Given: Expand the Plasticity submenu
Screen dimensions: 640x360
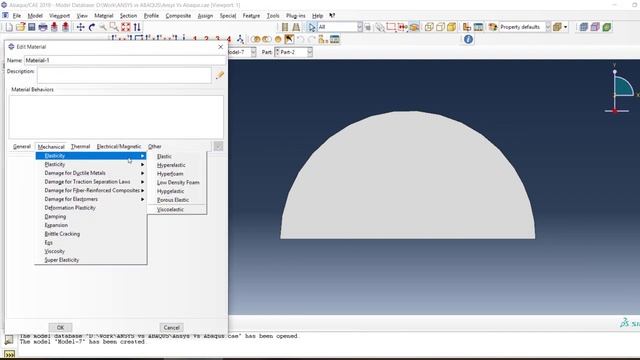Looking at the screenshot, I should coord(91,164).
